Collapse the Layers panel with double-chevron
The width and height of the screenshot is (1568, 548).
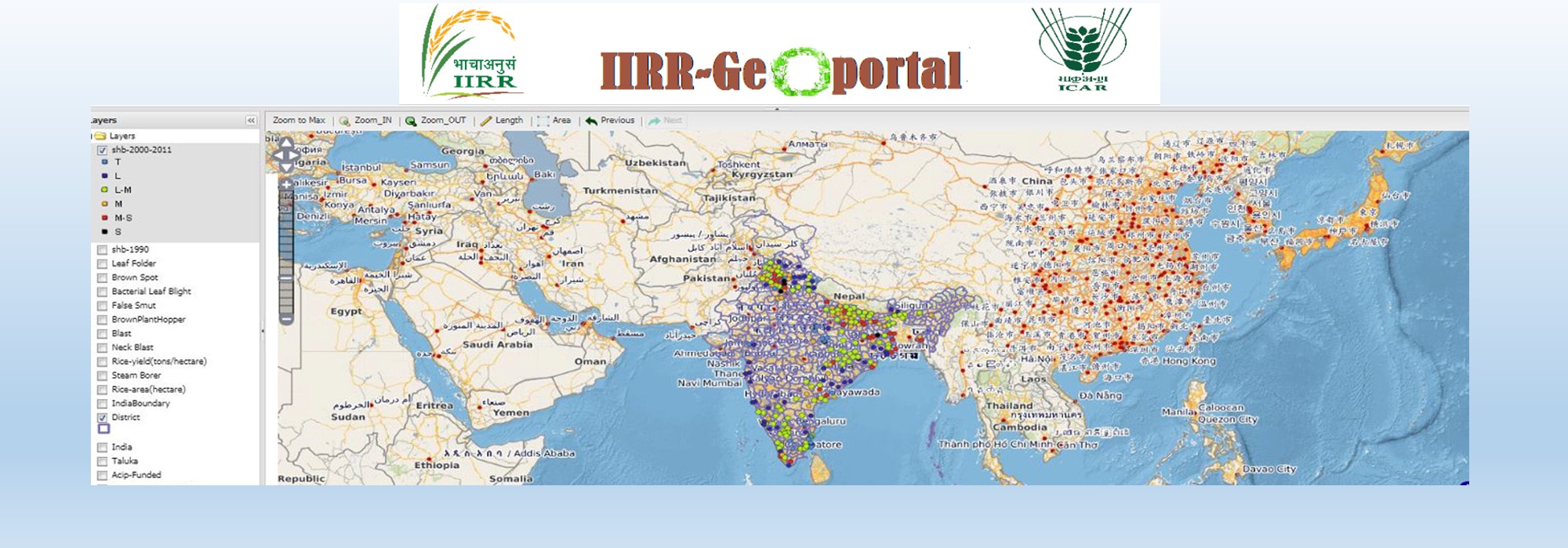pyautogui.click(x=251, y=121)
